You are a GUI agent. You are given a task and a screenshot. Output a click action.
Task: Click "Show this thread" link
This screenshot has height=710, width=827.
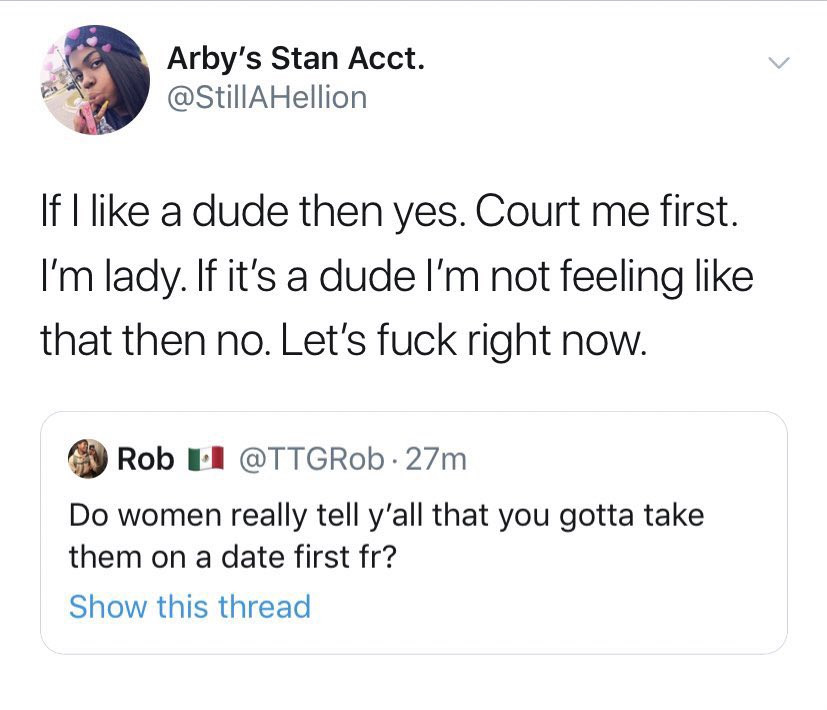[189, 606]
